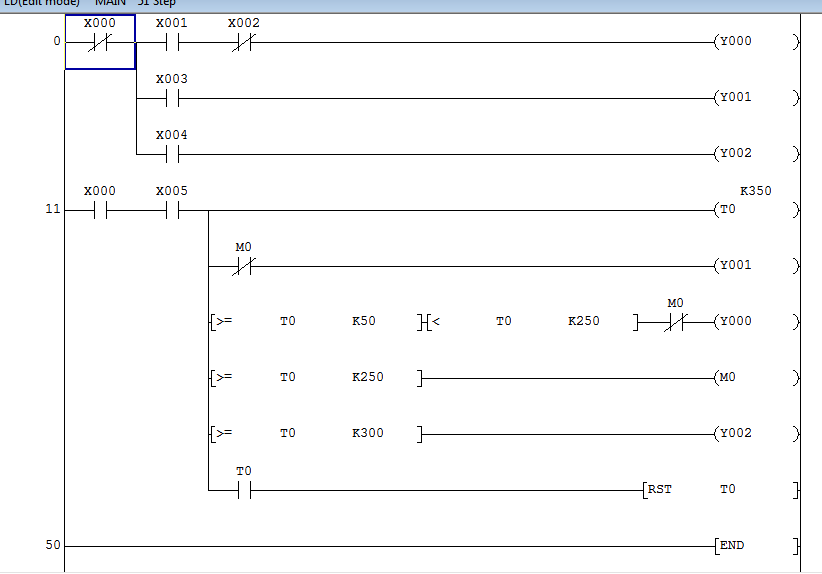Screen dimensions: 822x574
Task: Select the >= T0 K250 compare instruction
Action: coord(316,377)
